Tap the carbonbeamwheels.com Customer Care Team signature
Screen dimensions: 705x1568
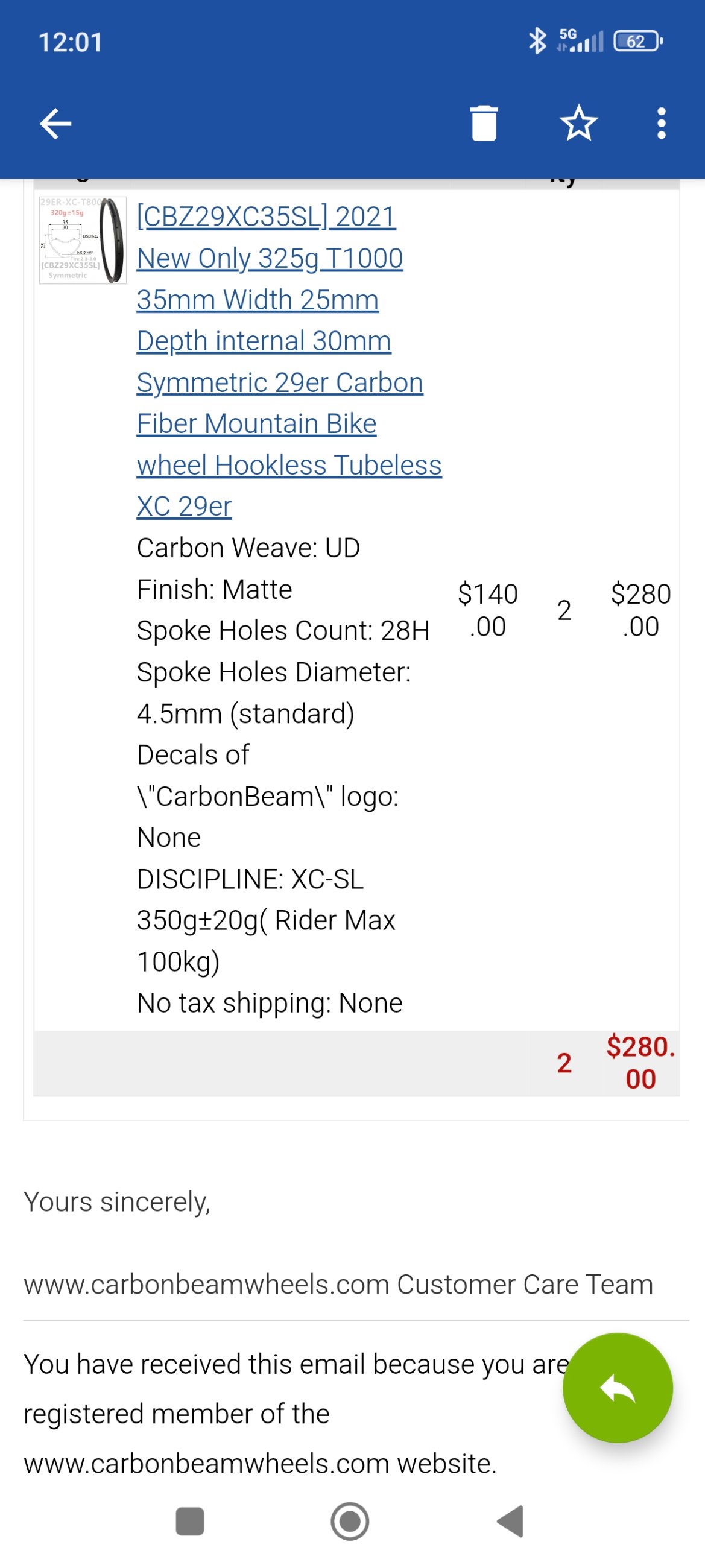[x=338, y=1284]
